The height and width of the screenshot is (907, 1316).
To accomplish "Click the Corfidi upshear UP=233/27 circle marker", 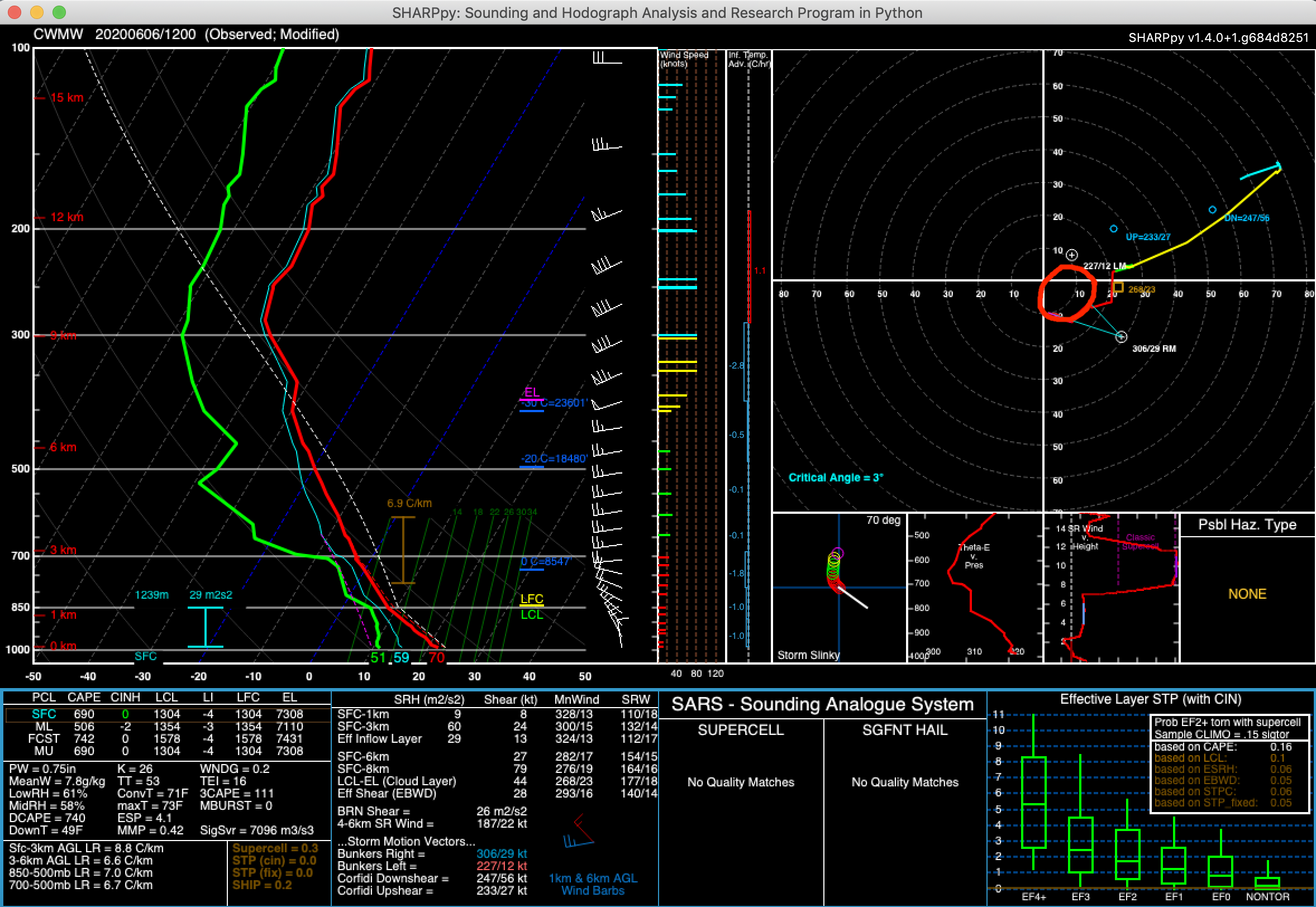I will click(1114, 229).
